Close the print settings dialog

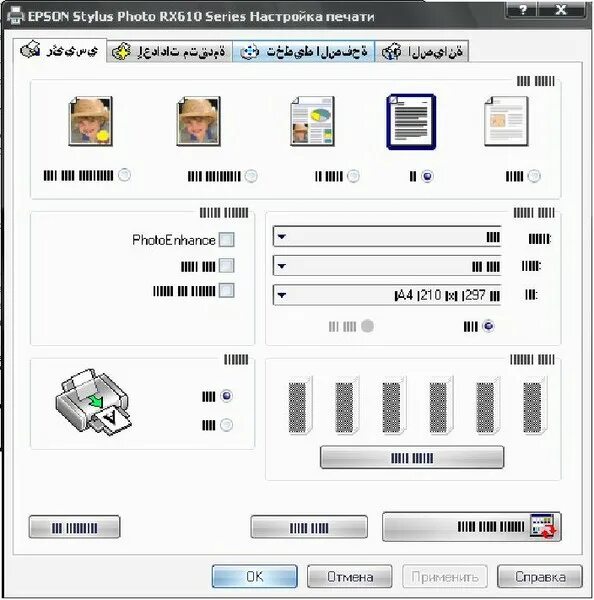(561, 10)
